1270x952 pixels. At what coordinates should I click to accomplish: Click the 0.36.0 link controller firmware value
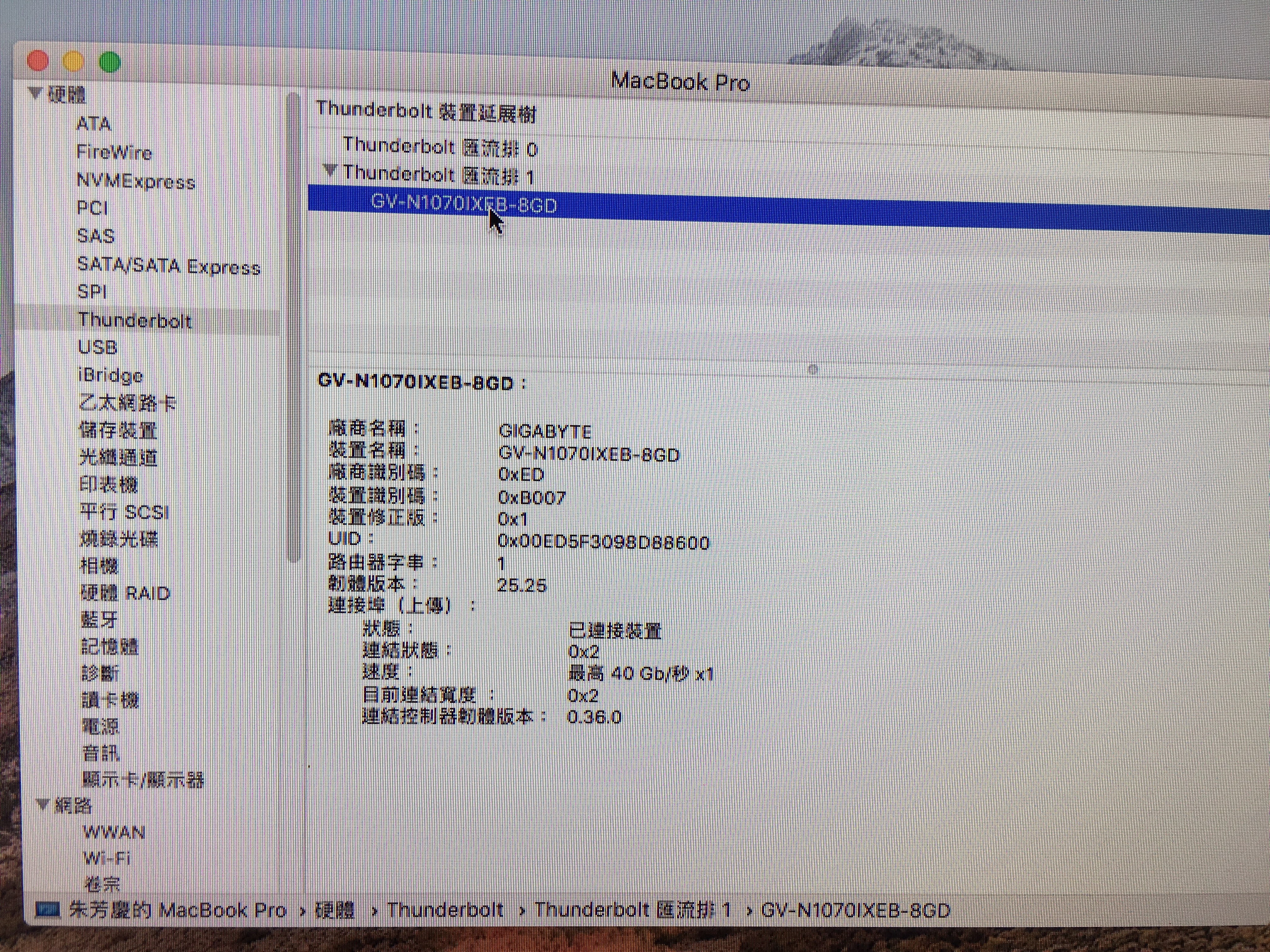594,717
